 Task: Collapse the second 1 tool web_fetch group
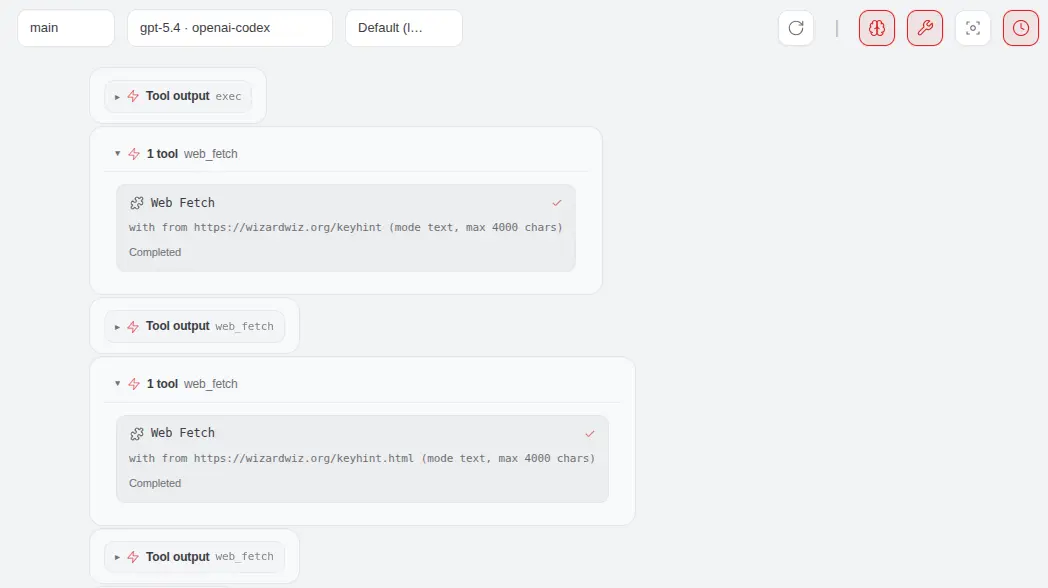(x=117, y=384)
